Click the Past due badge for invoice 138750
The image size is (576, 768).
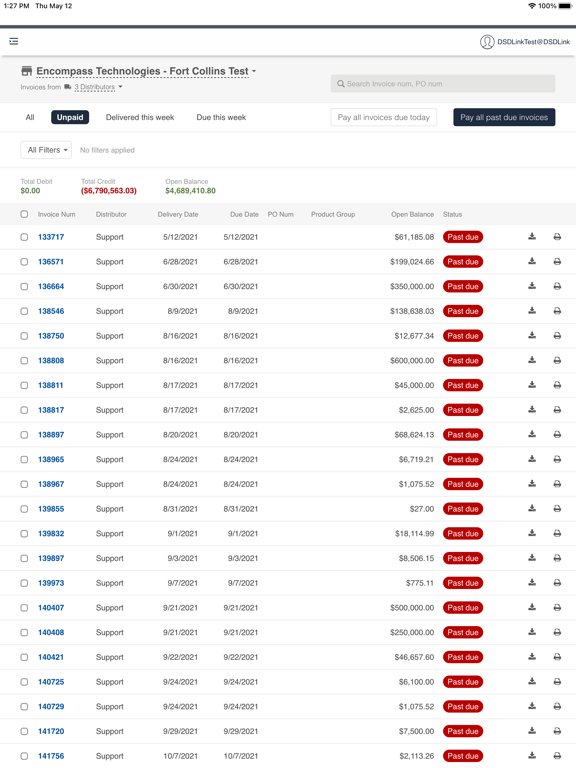click(463, 336)
